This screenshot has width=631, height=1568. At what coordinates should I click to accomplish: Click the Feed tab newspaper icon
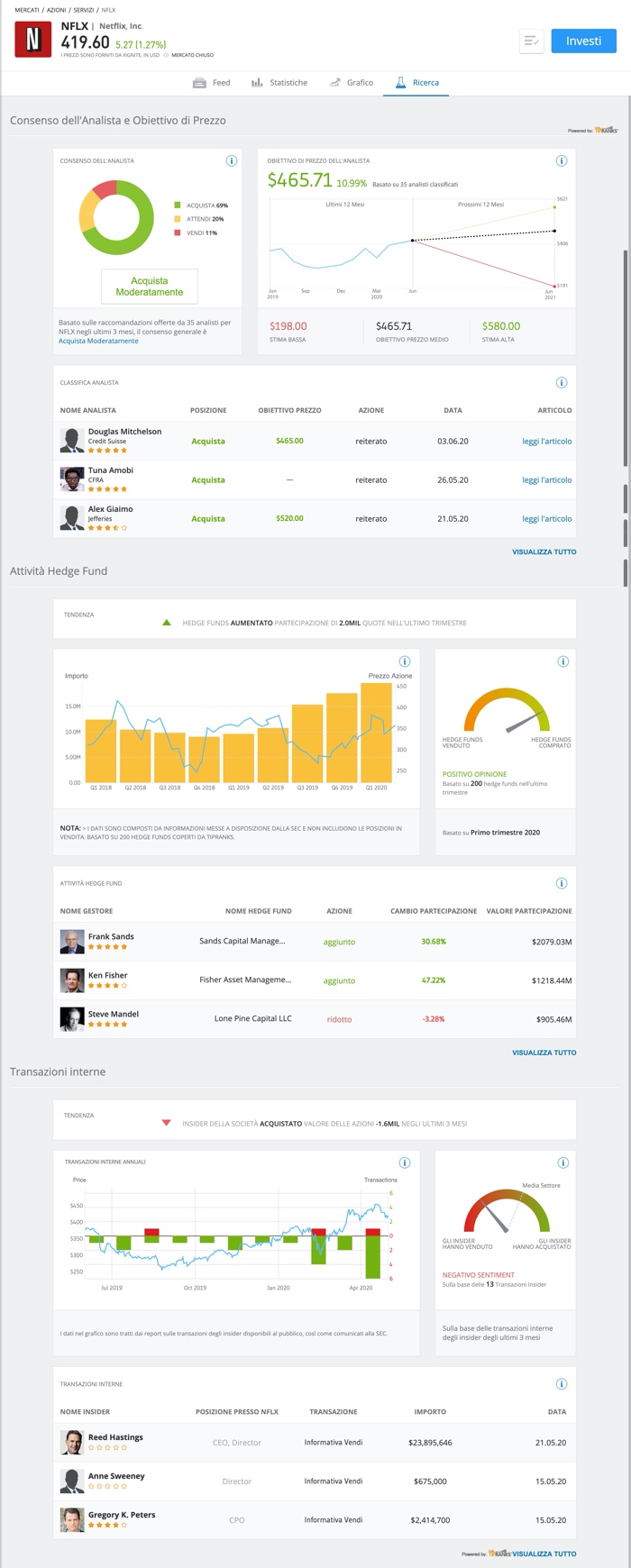point(199,83)
